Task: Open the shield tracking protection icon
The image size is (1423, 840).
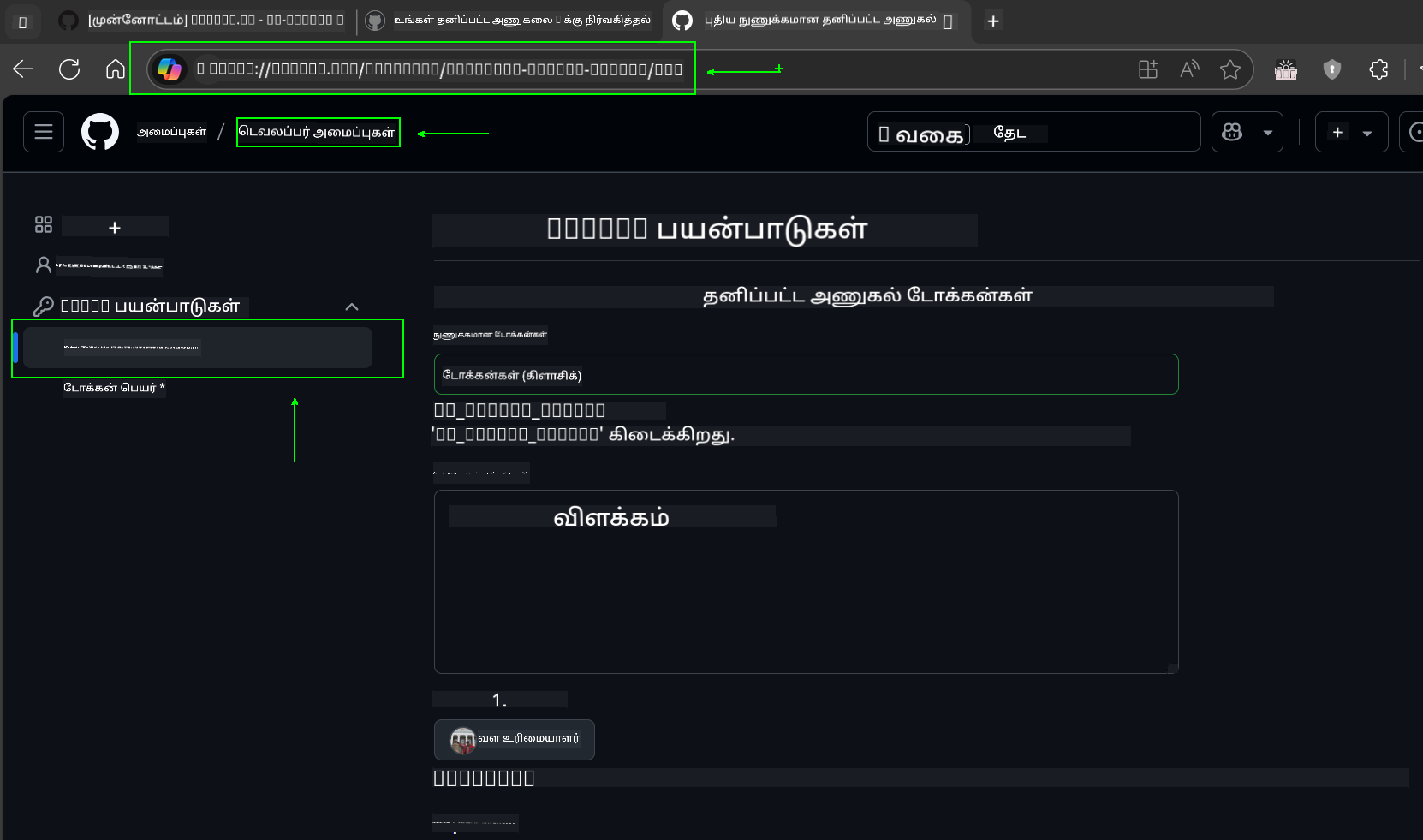Action: coord(1332,69)
